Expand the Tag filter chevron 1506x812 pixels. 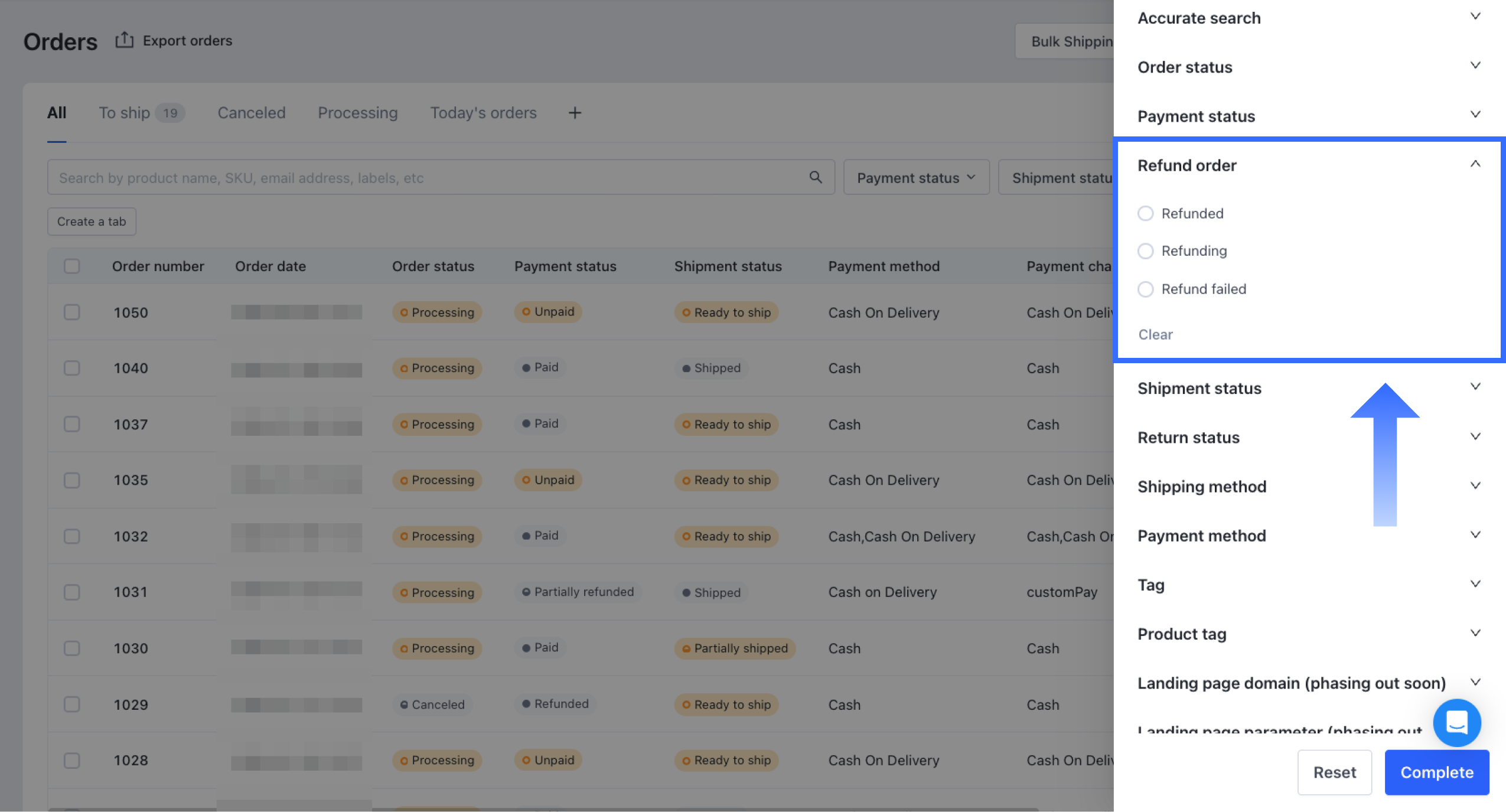[x=1475, y=584]
